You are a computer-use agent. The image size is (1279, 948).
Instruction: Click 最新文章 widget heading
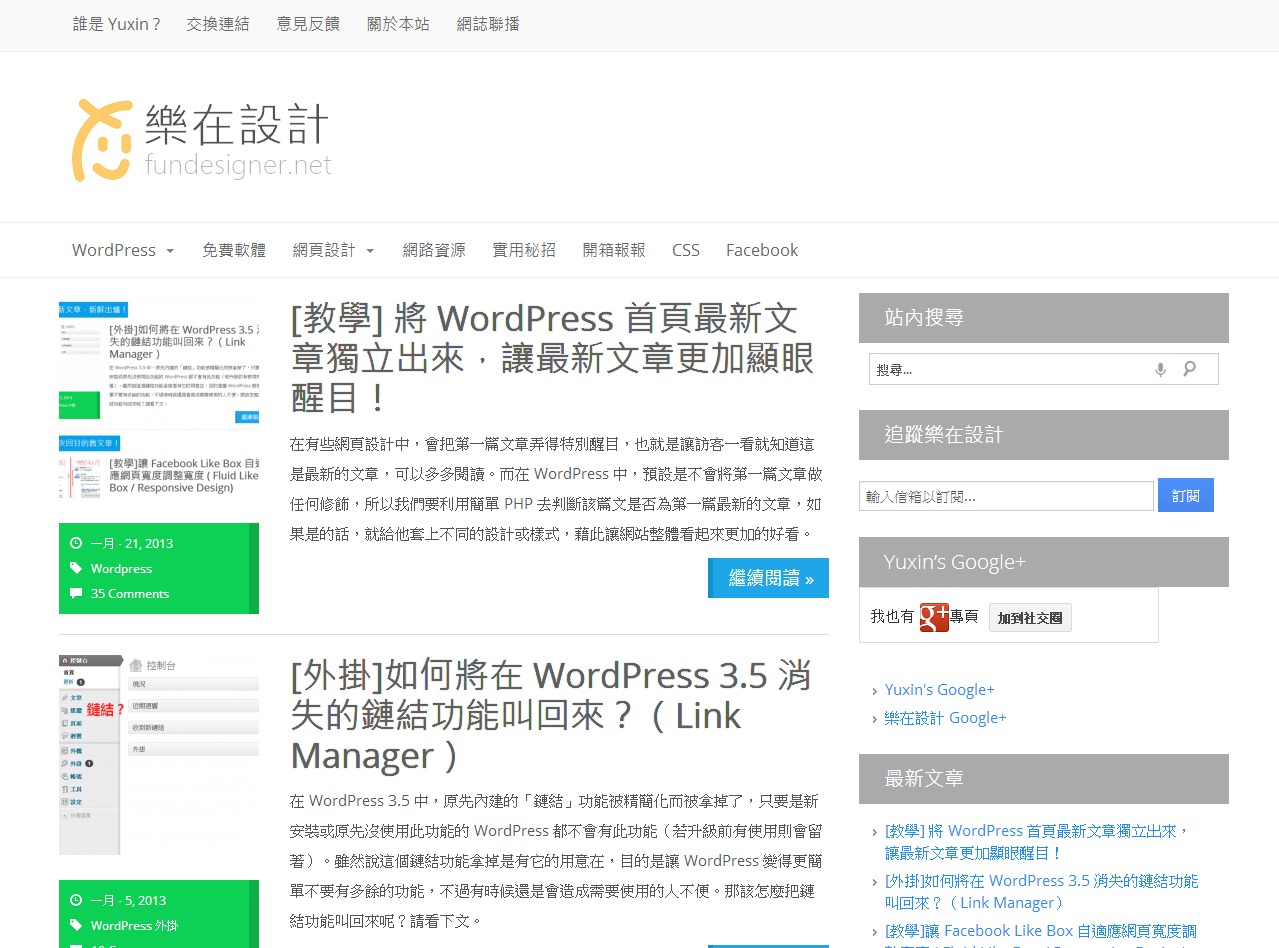click(x=1044, y=779)
